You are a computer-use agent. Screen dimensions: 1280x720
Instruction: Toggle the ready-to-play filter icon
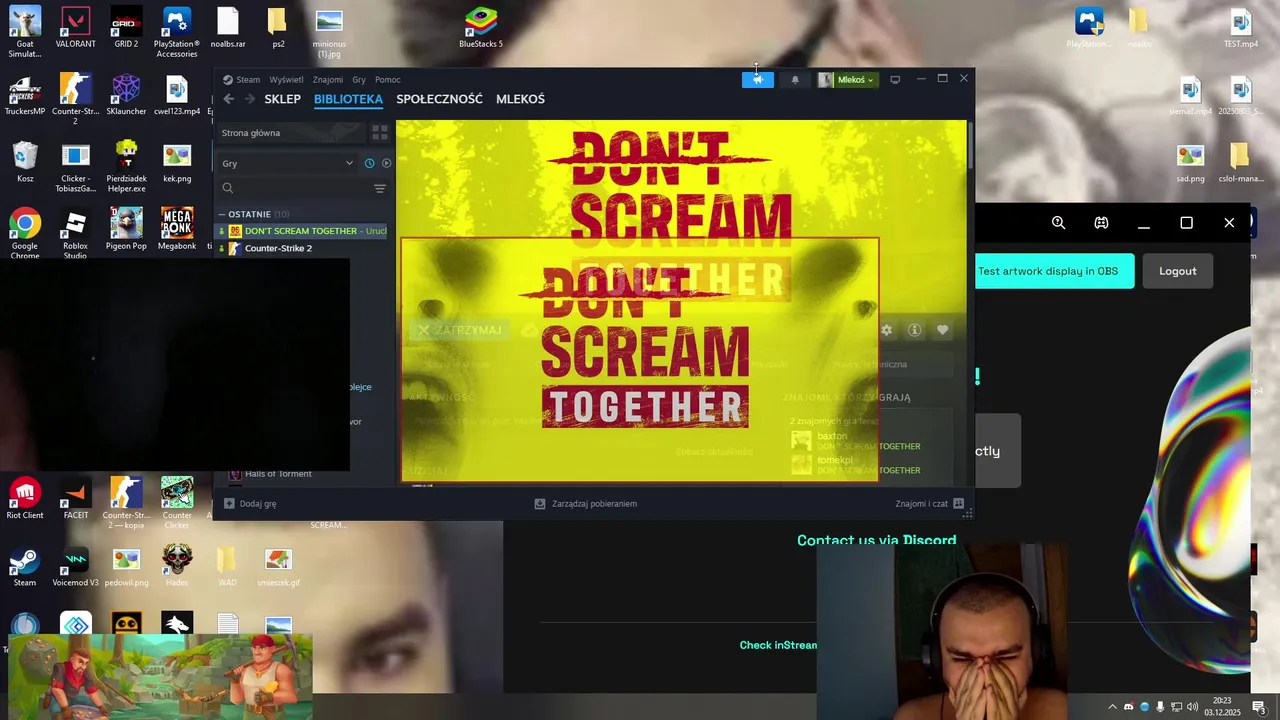point(386,163)
